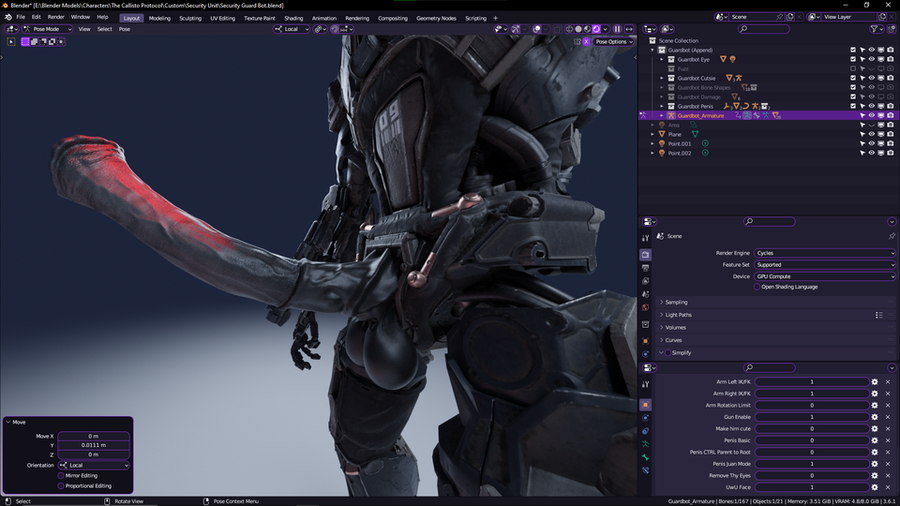900x506 pixels.
Task: Click the pause render preview icon
Action: [x=618, y=29]
